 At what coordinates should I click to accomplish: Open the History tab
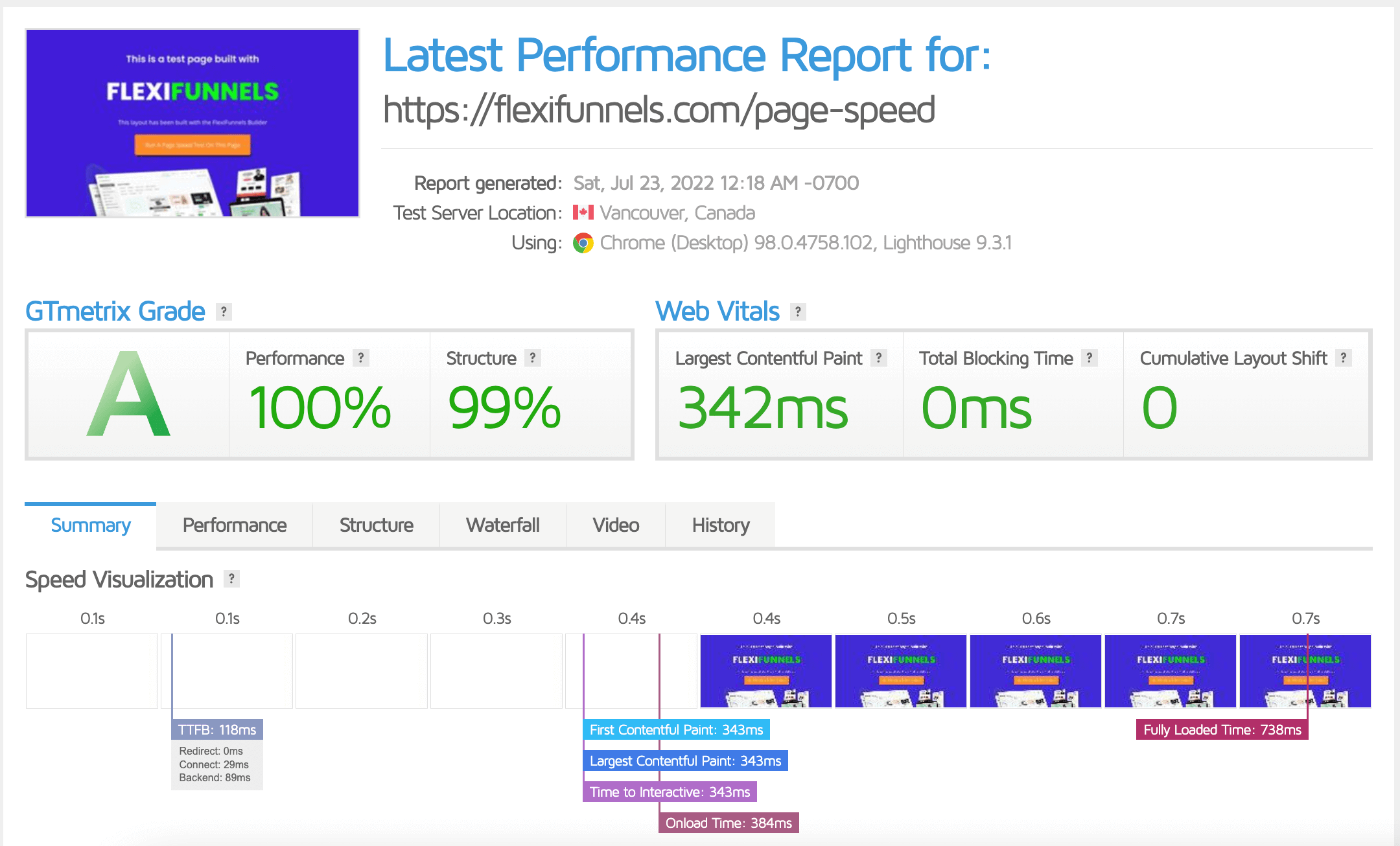tap(720, 525)
